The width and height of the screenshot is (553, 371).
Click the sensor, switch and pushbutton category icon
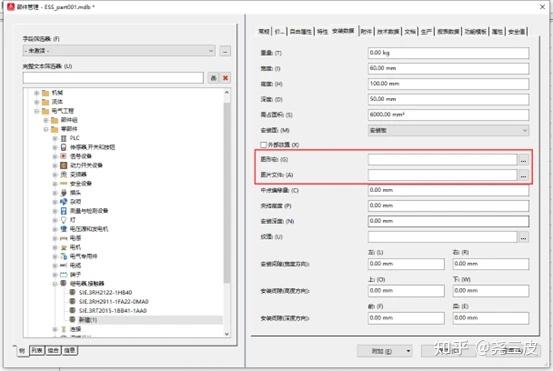tap(63, 147)
